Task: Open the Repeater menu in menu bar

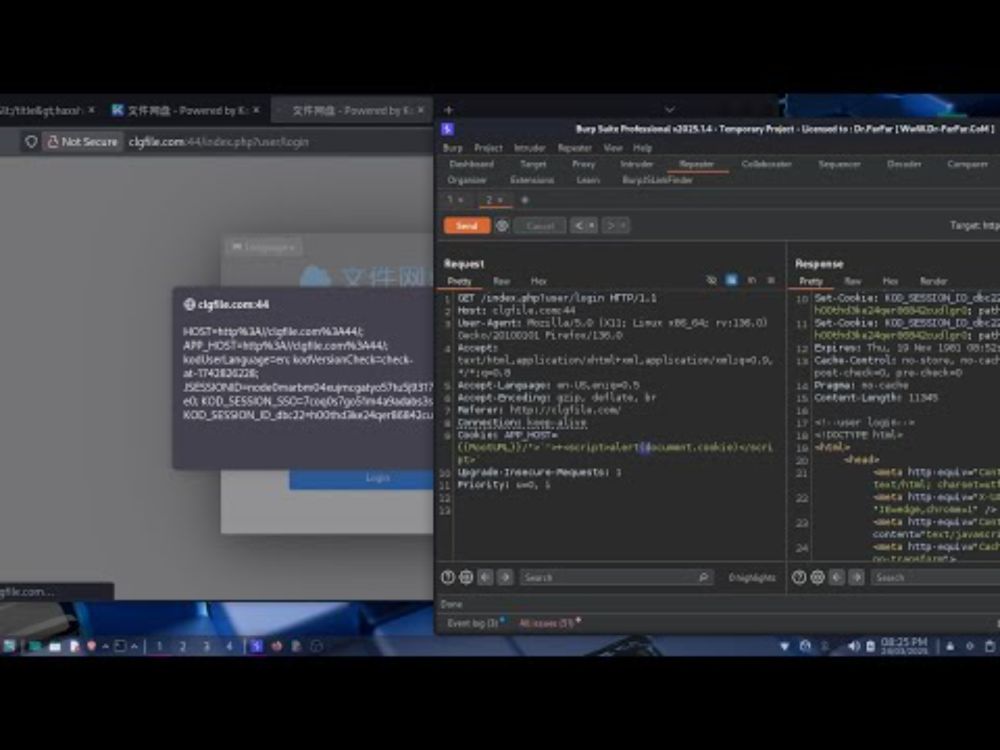Action: [x=575, y=148]
